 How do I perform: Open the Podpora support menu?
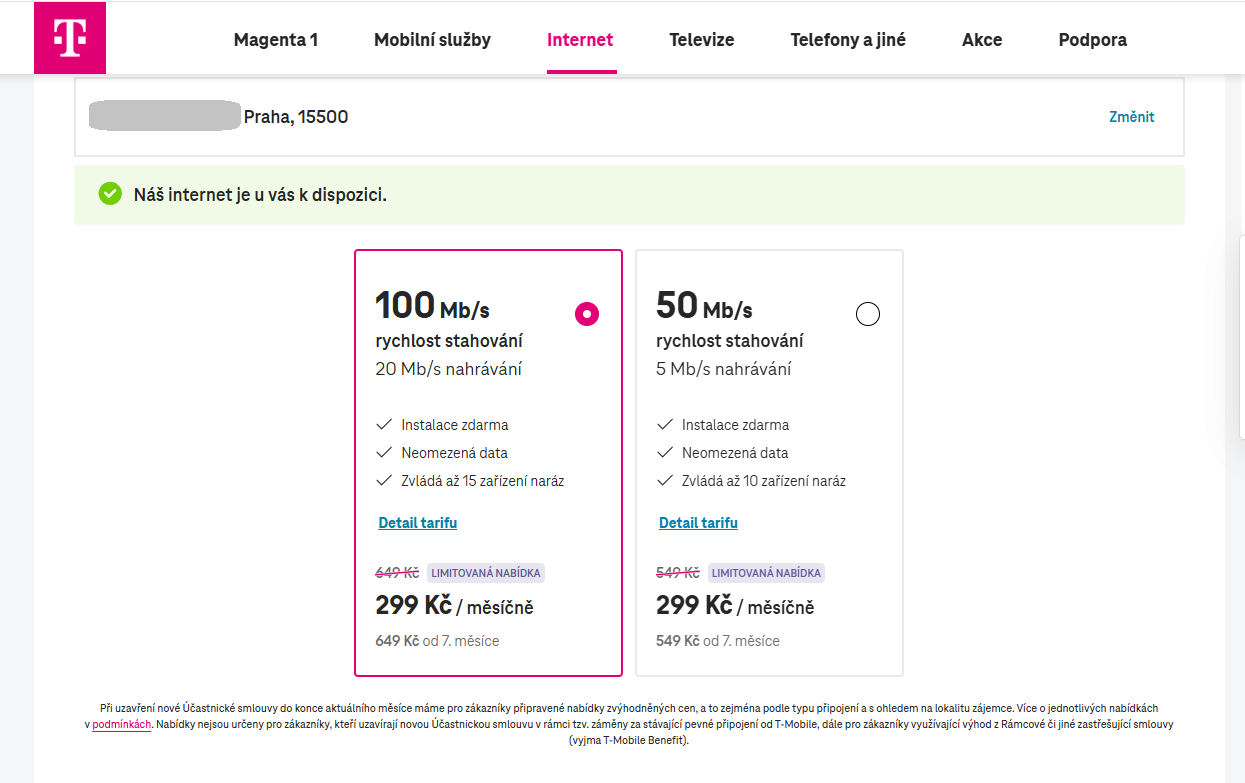pos(1092,40)
